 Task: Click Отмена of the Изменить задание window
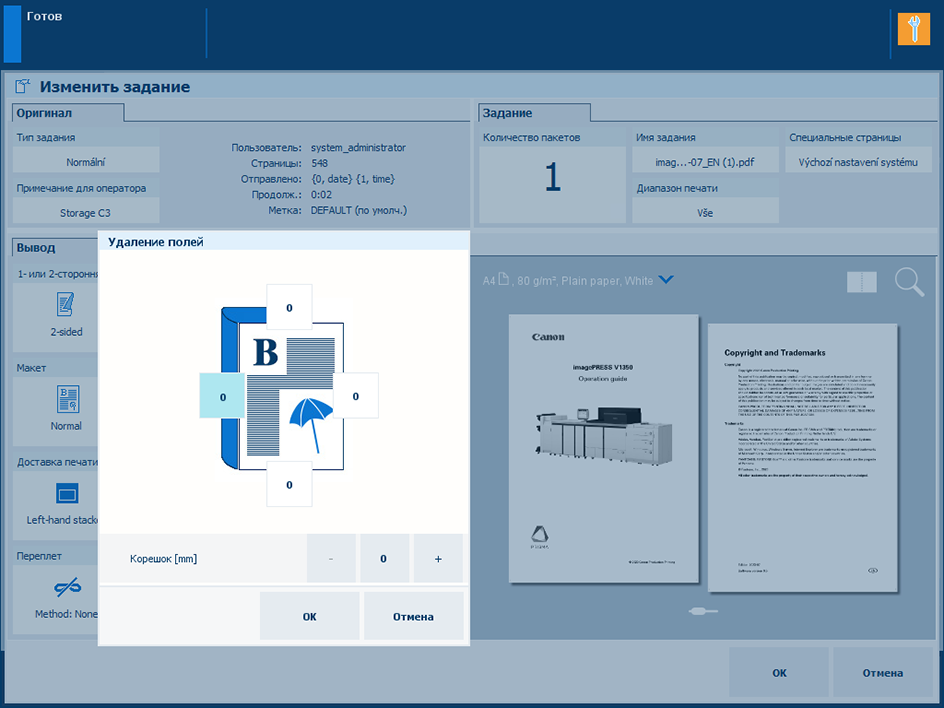coord(883,672)
